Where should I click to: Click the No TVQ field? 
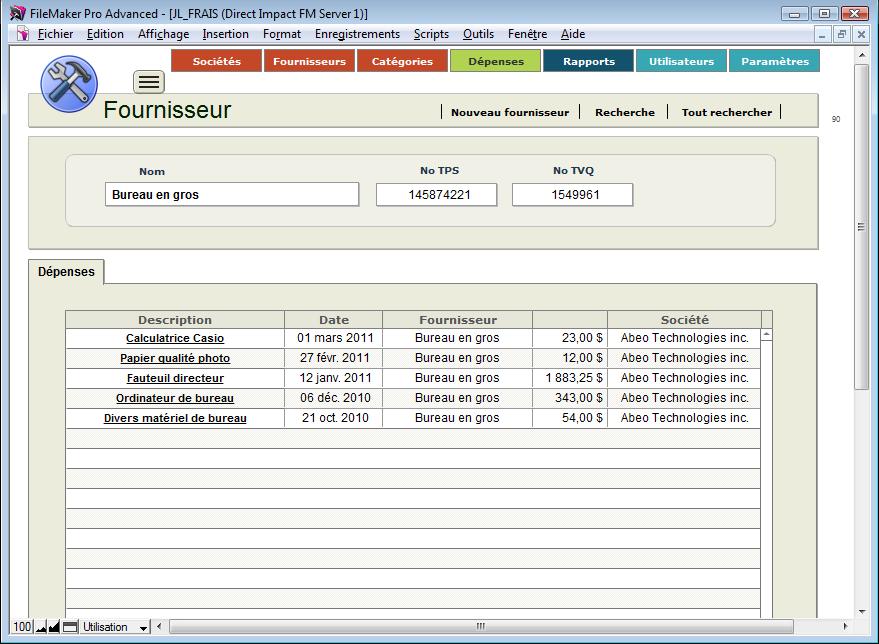(x=572, y=194)
